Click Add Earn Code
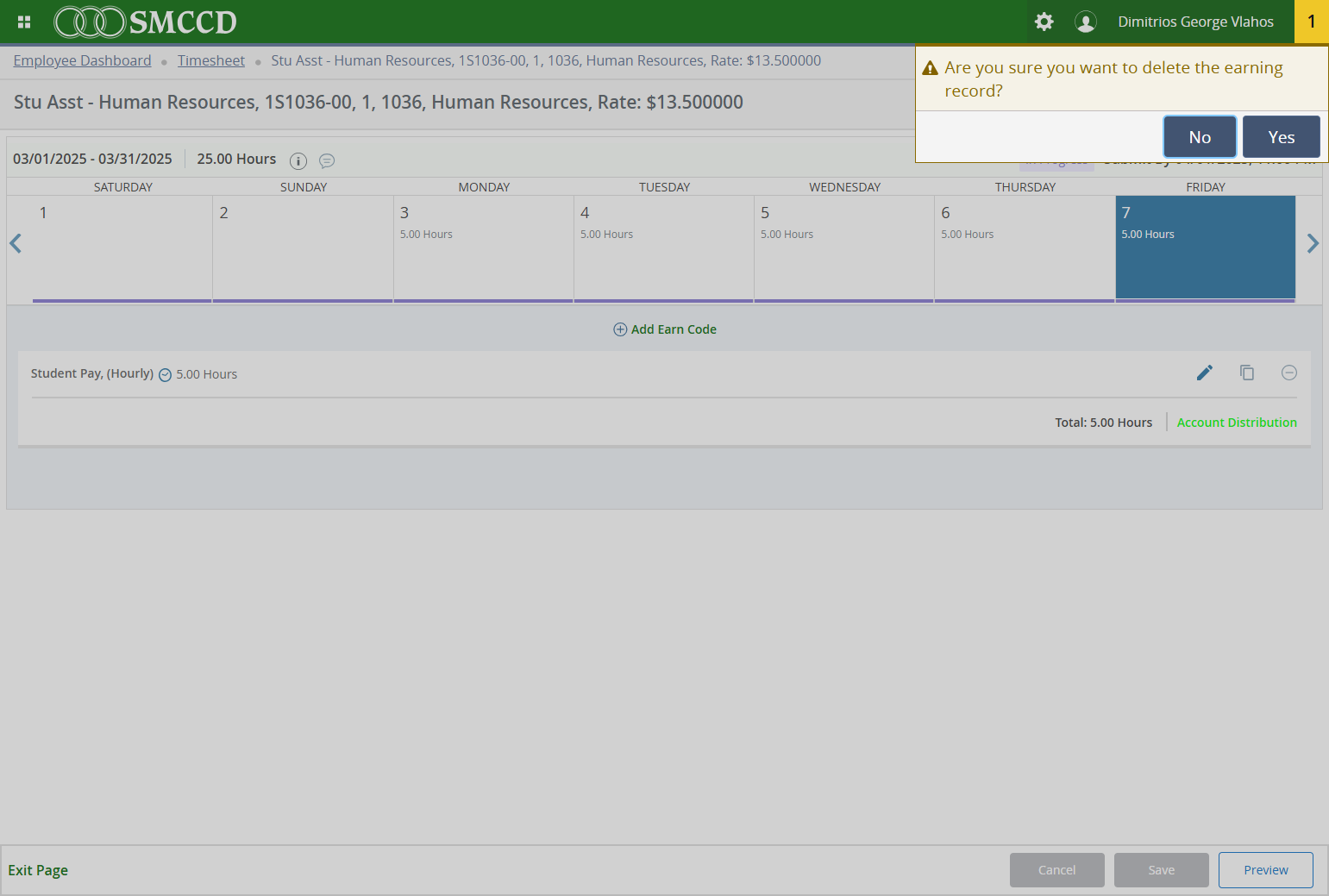This screenshot has height=896, width=1329. [665, 329]
